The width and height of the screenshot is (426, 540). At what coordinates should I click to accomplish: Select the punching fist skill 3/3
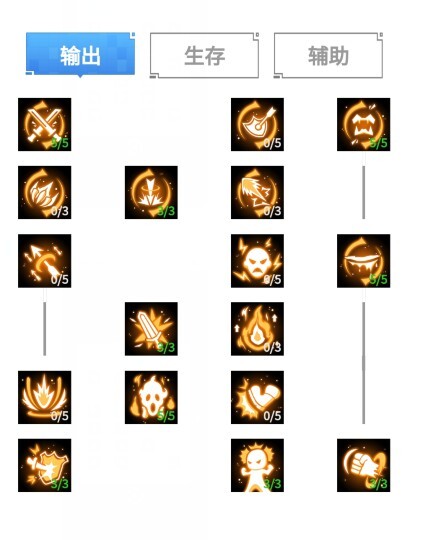click(363, 465)
